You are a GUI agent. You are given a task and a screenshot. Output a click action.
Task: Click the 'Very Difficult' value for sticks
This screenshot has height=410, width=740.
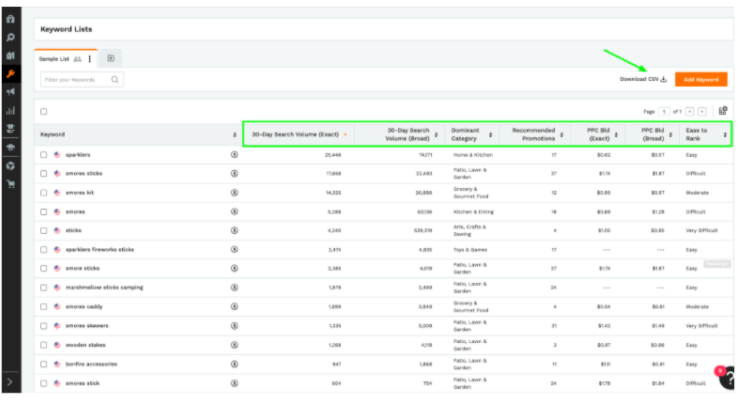701,231
